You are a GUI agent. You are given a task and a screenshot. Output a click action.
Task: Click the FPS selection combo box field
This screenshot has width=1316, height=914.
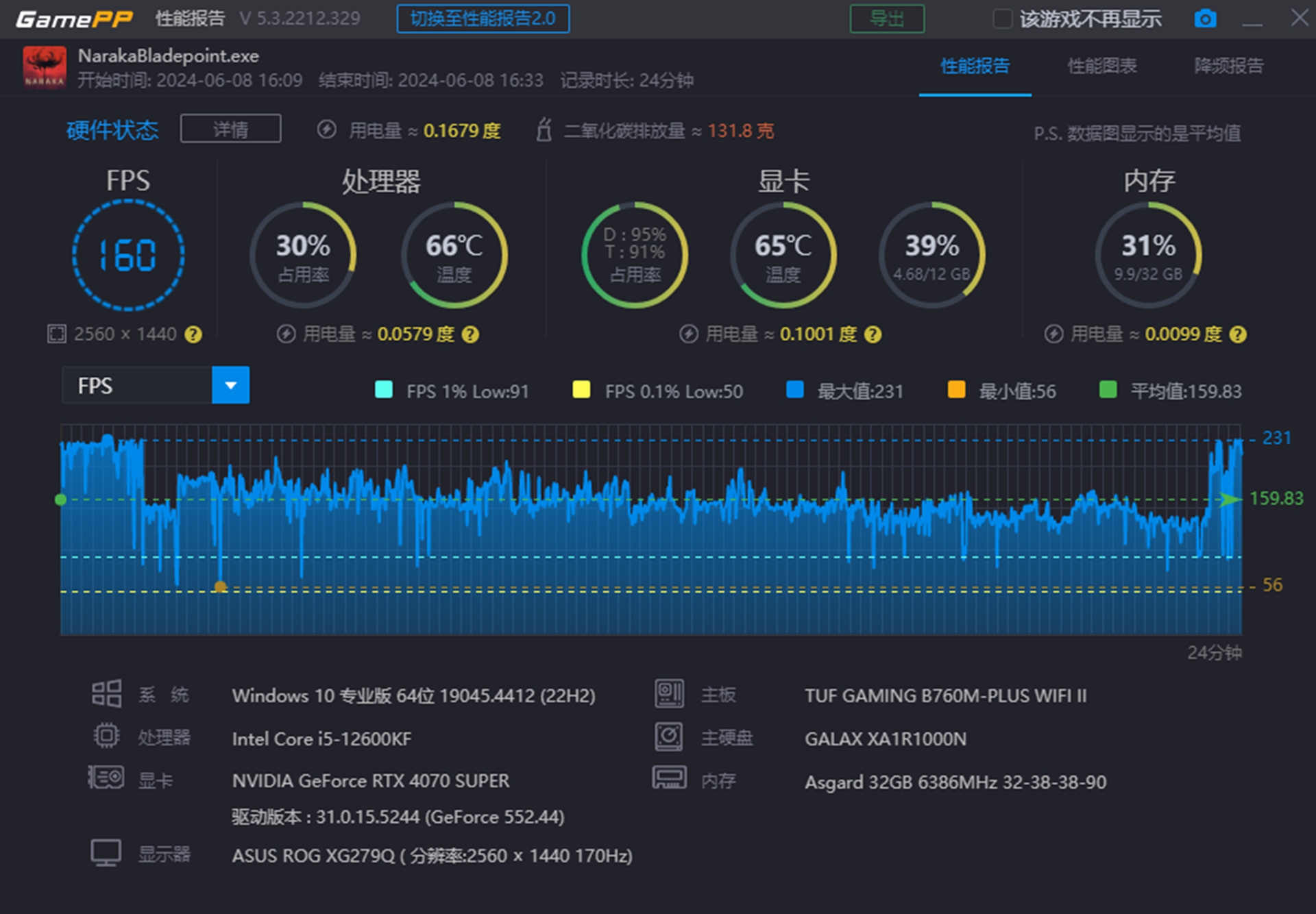click(x=137, y=385)
